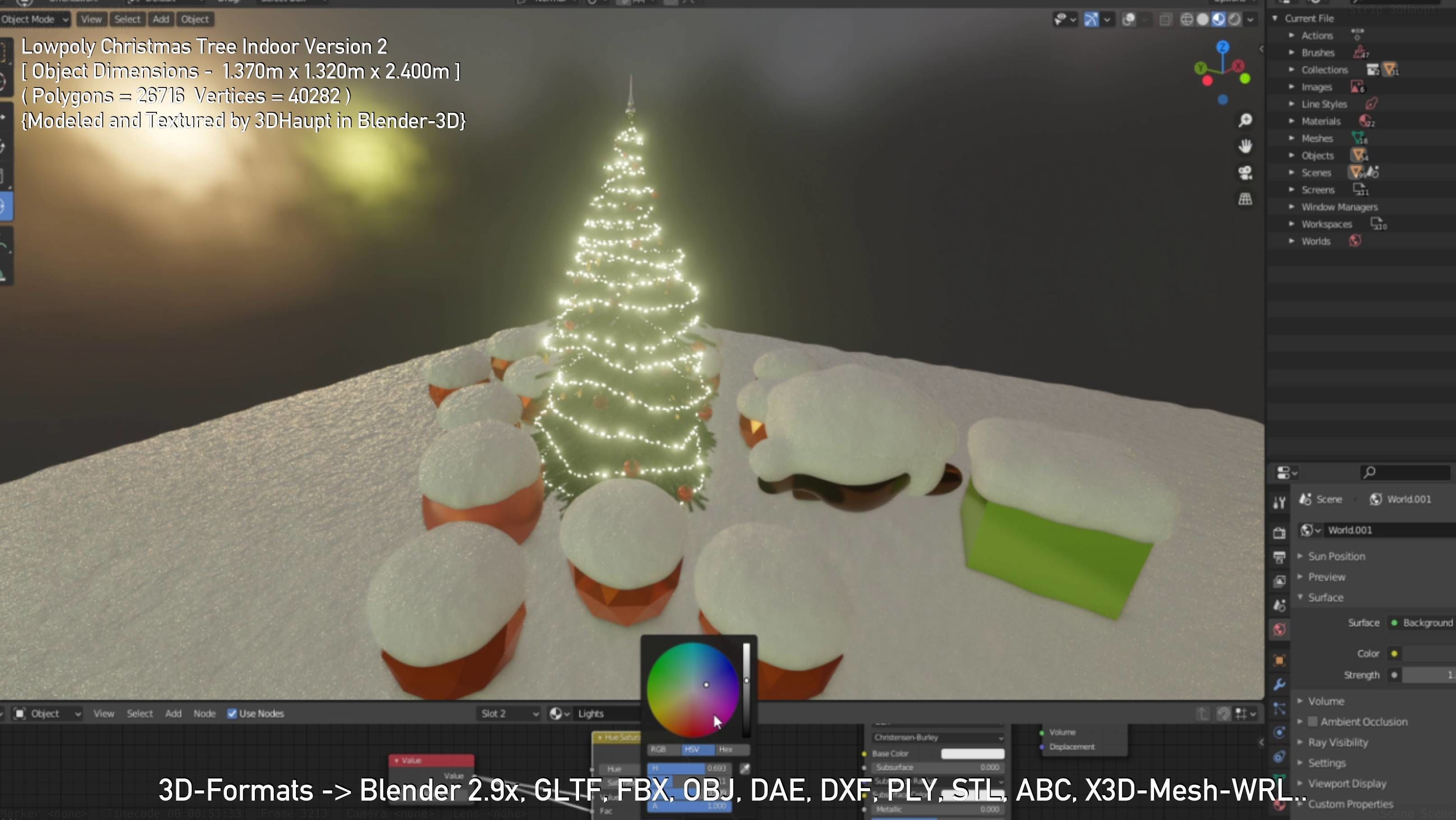Open the world datablock browse dropdown

point(1310,530)
